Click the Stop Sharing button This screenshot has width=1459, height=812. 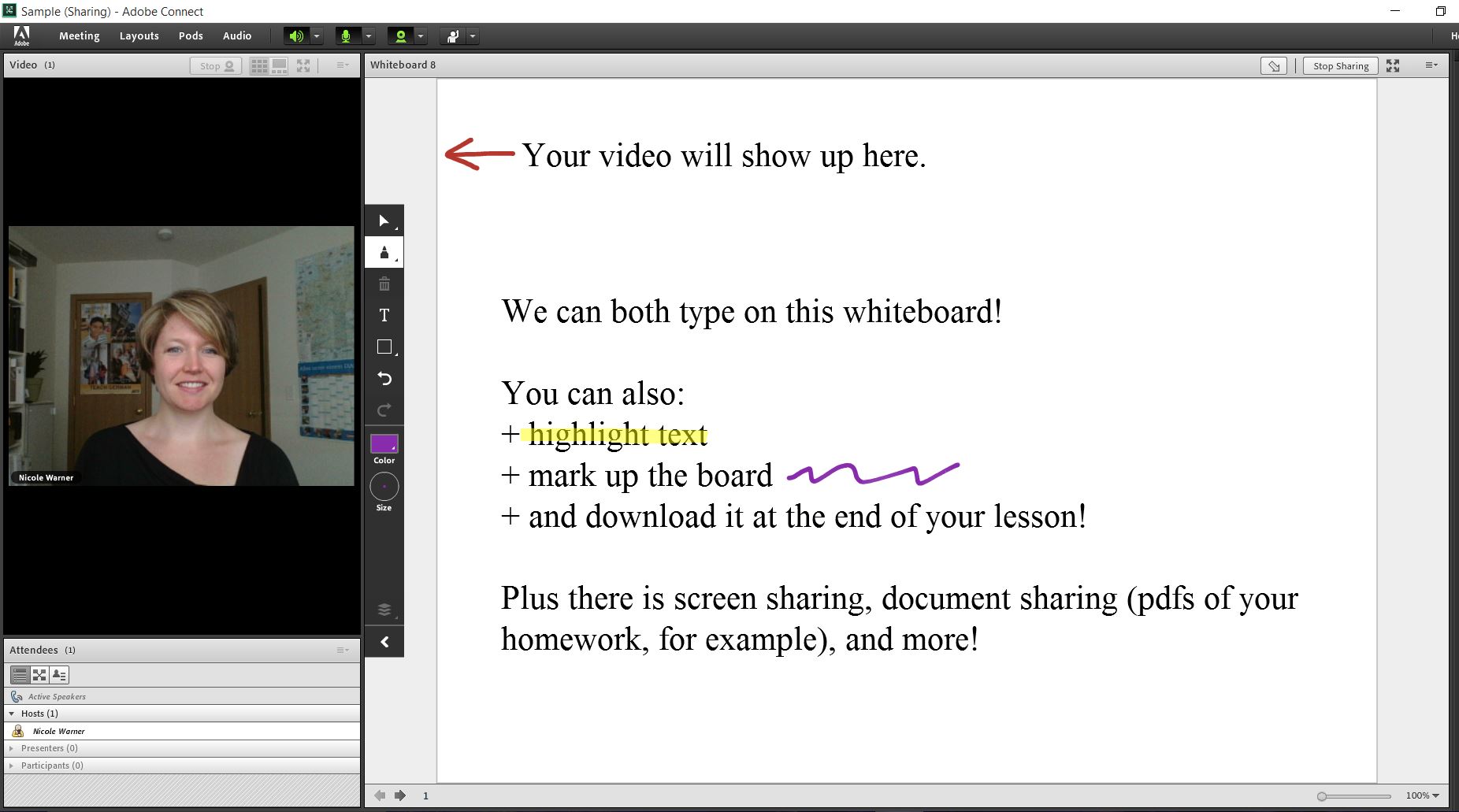tap(1340, 66)
